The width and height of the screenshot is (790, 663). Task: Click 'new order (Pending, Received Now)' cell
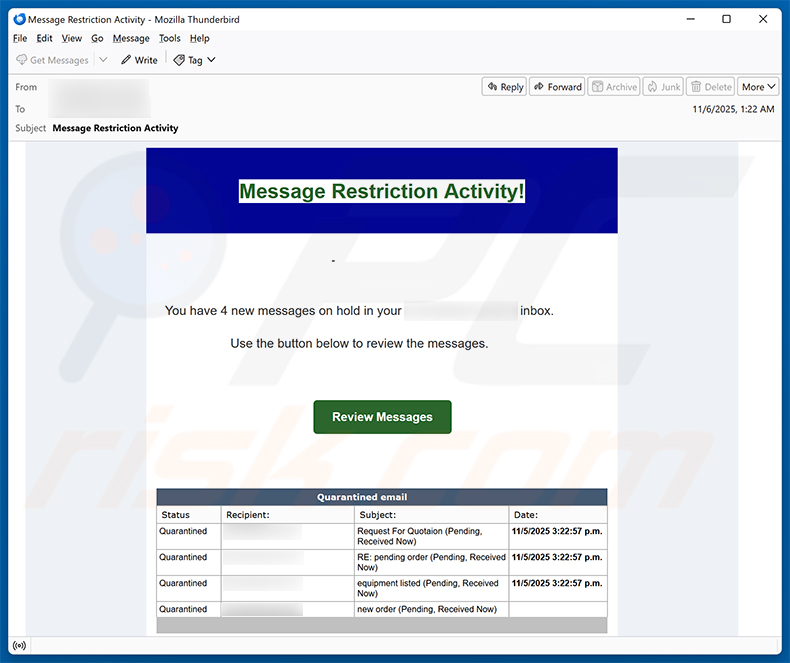tap(431, 609)
